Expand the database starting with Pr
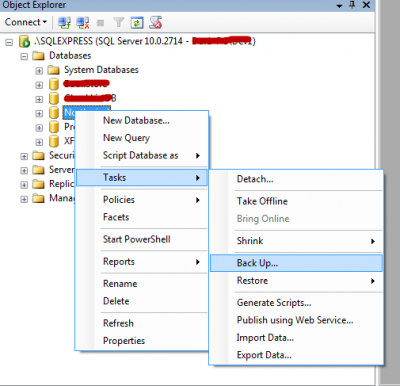This screenshot has height=386, width=400. pyautogui.click(x=39, y=128)
